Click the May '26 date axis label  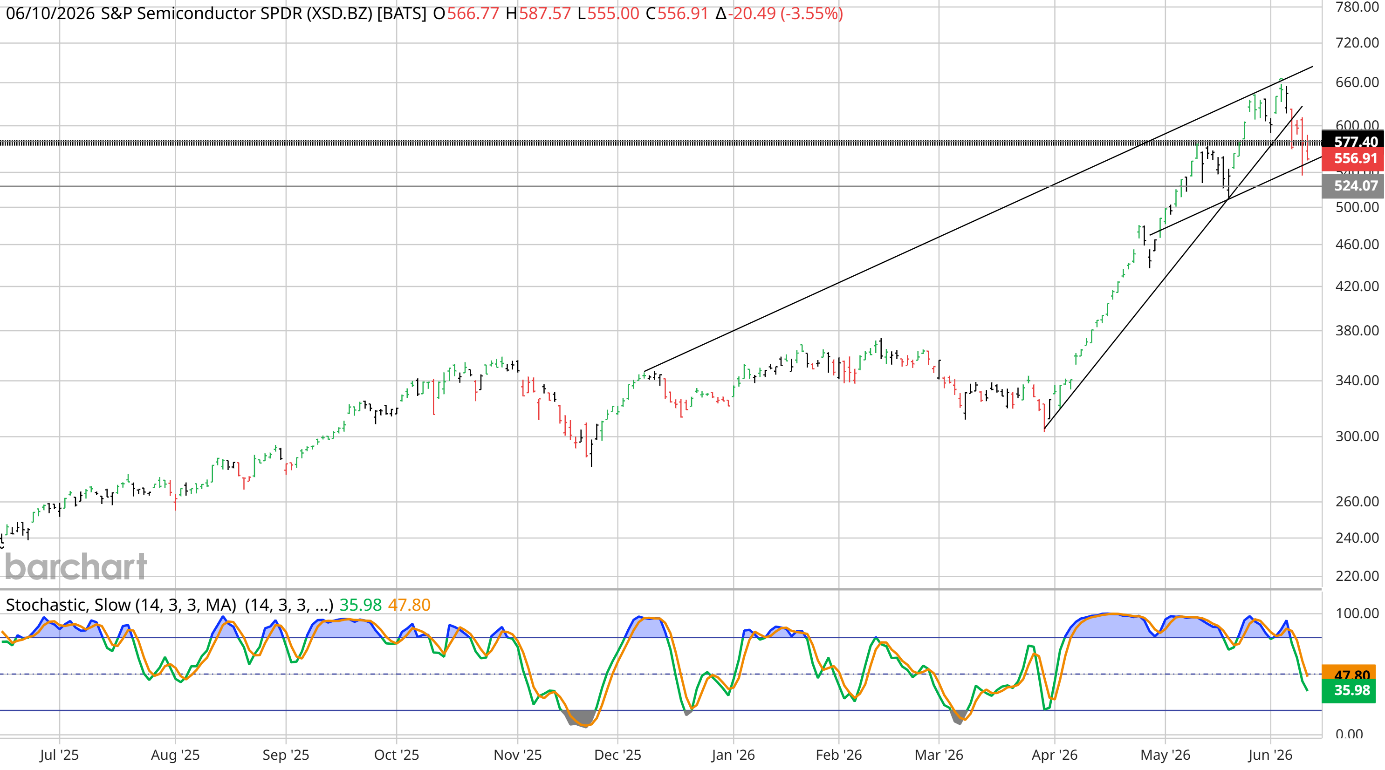tap(1166, 755)
